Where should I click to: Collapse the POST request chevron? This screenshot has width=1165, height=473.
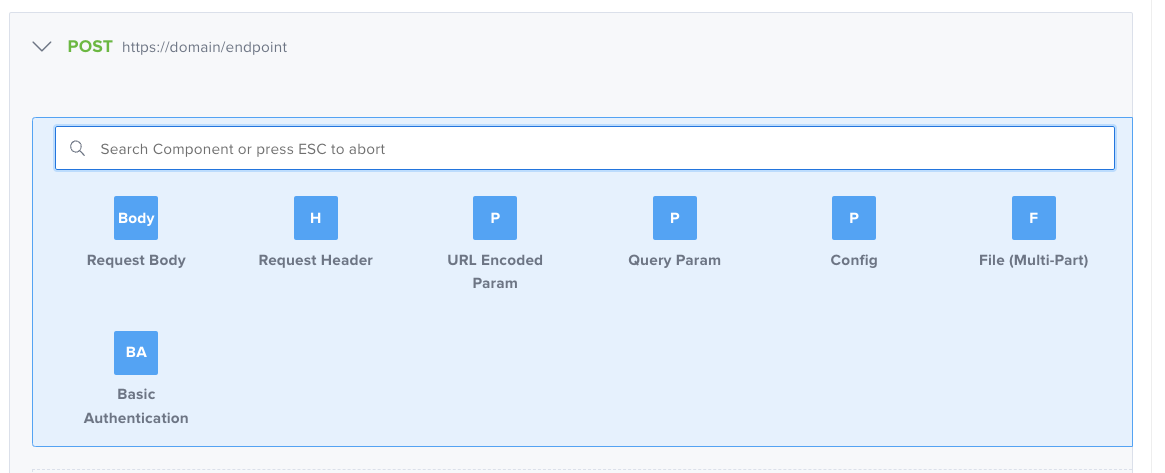pos(42,46)
